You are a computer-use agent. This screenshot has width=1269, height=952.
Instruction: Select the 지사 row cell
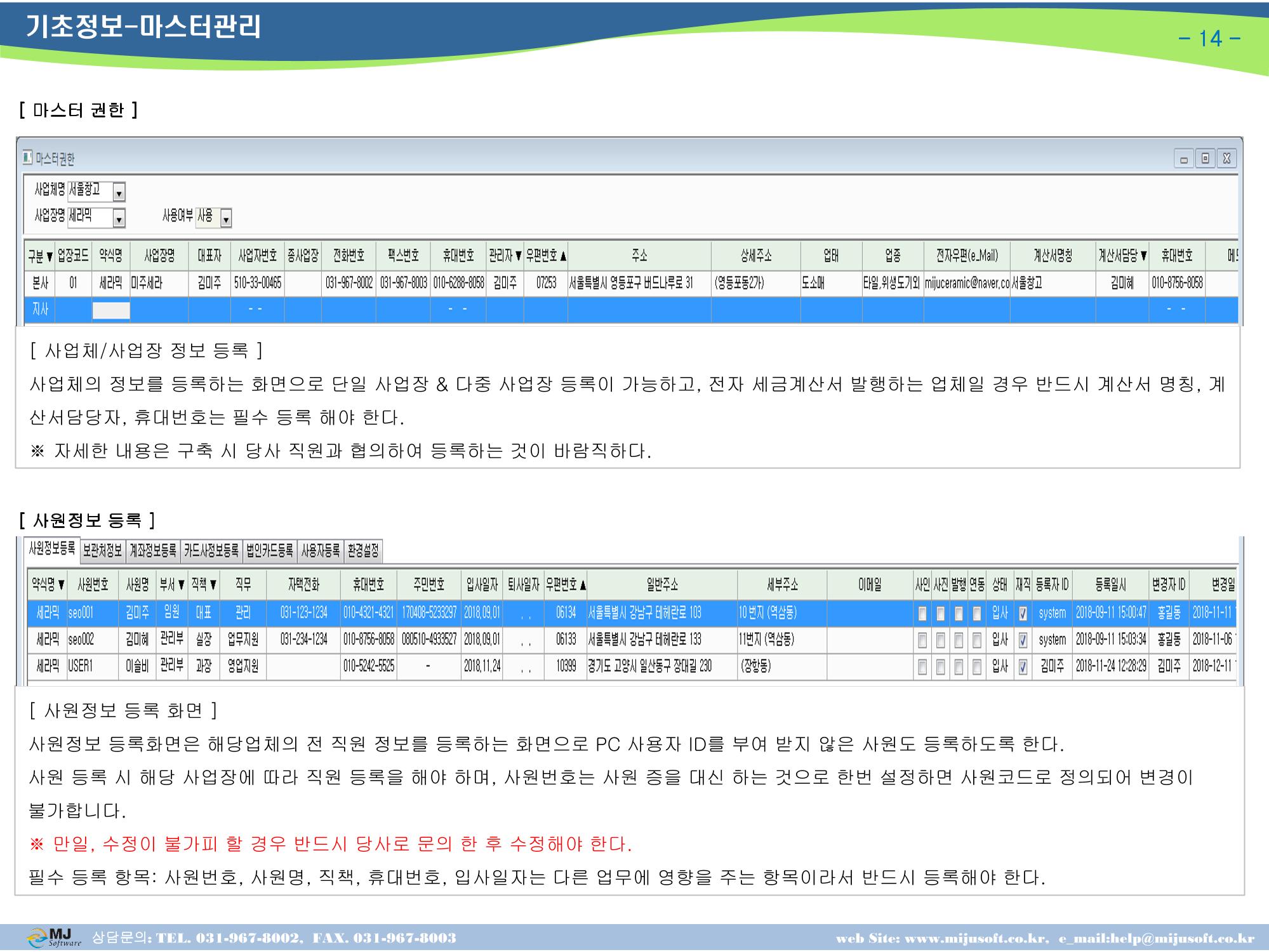(x=40, y=310)
